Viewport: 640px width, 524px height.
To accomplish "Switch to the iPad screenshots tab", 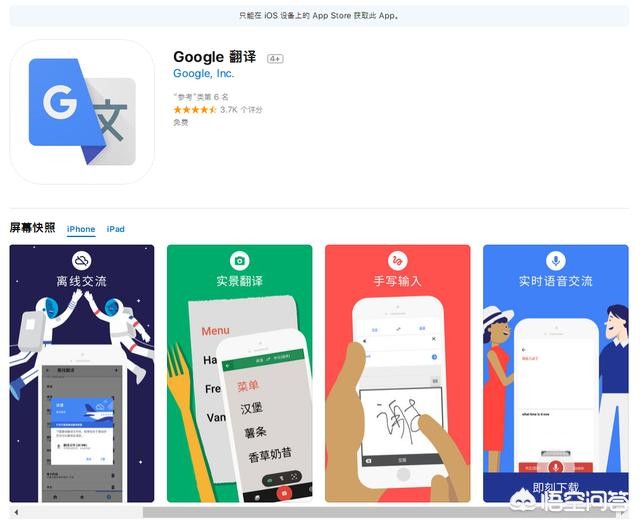I will point(116,229).
